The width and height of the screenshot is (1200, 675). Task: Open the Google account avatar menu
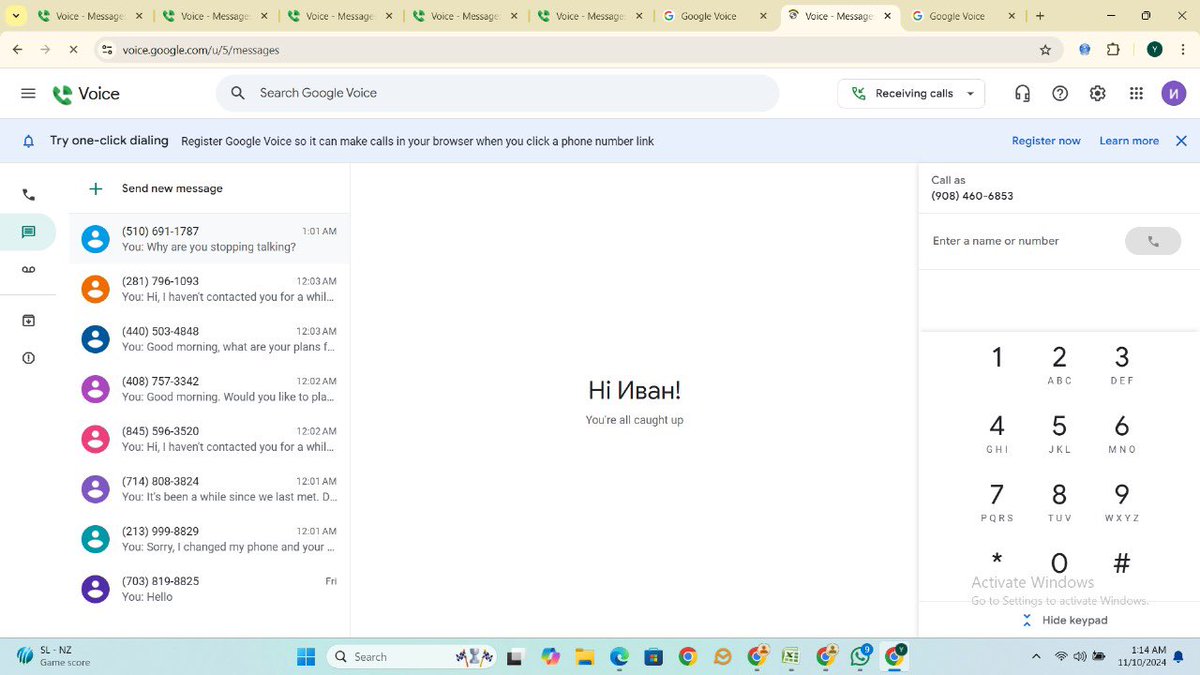click(1174, 93)
